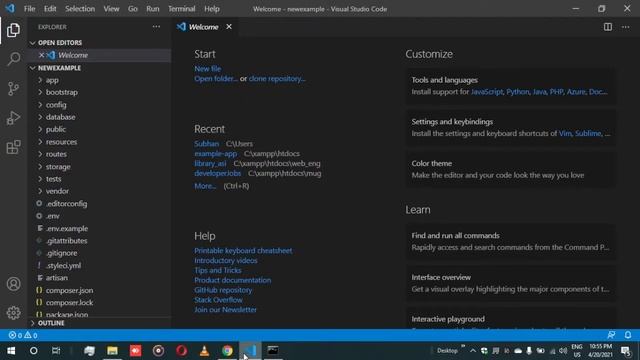This screenshot has height=360, width=640.
Task: Open Printable keyboard cheatsheet link
Action: (243, 251)
